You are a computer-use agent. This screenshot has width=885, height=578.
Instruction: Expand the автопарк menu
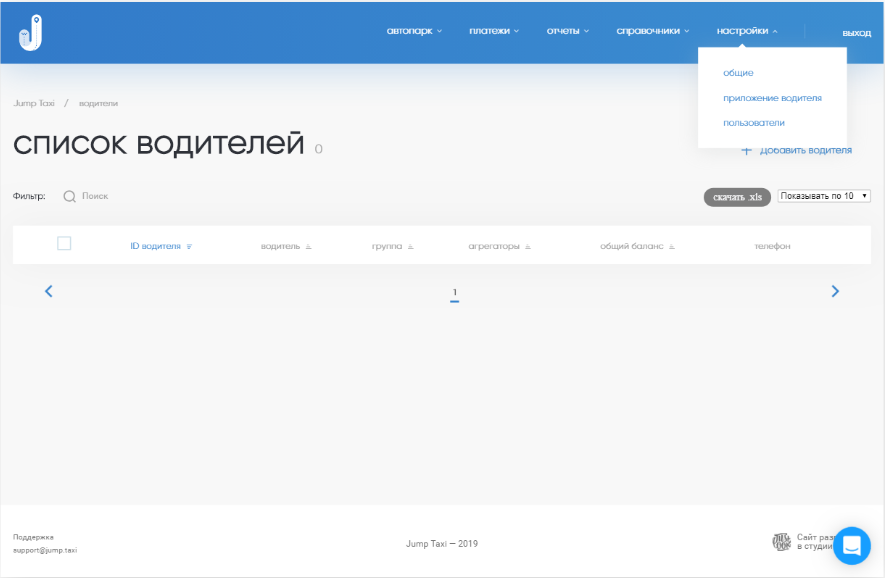pos(414,31)
